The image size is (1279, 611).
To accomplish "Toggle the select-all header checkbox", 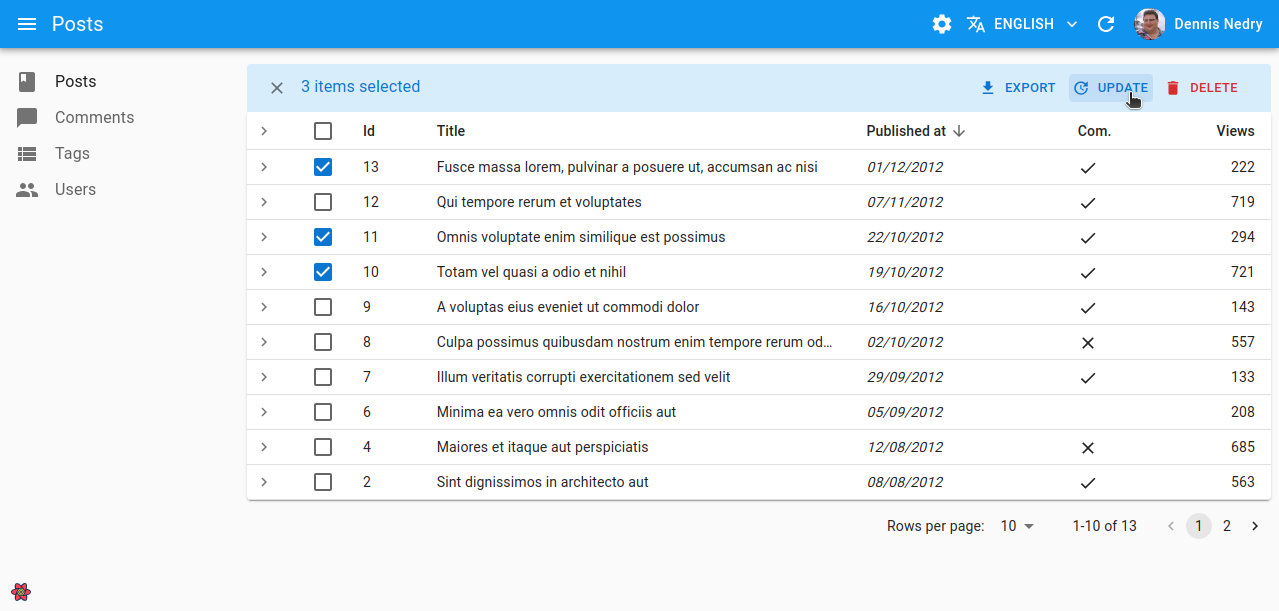I will coord(323,131).
